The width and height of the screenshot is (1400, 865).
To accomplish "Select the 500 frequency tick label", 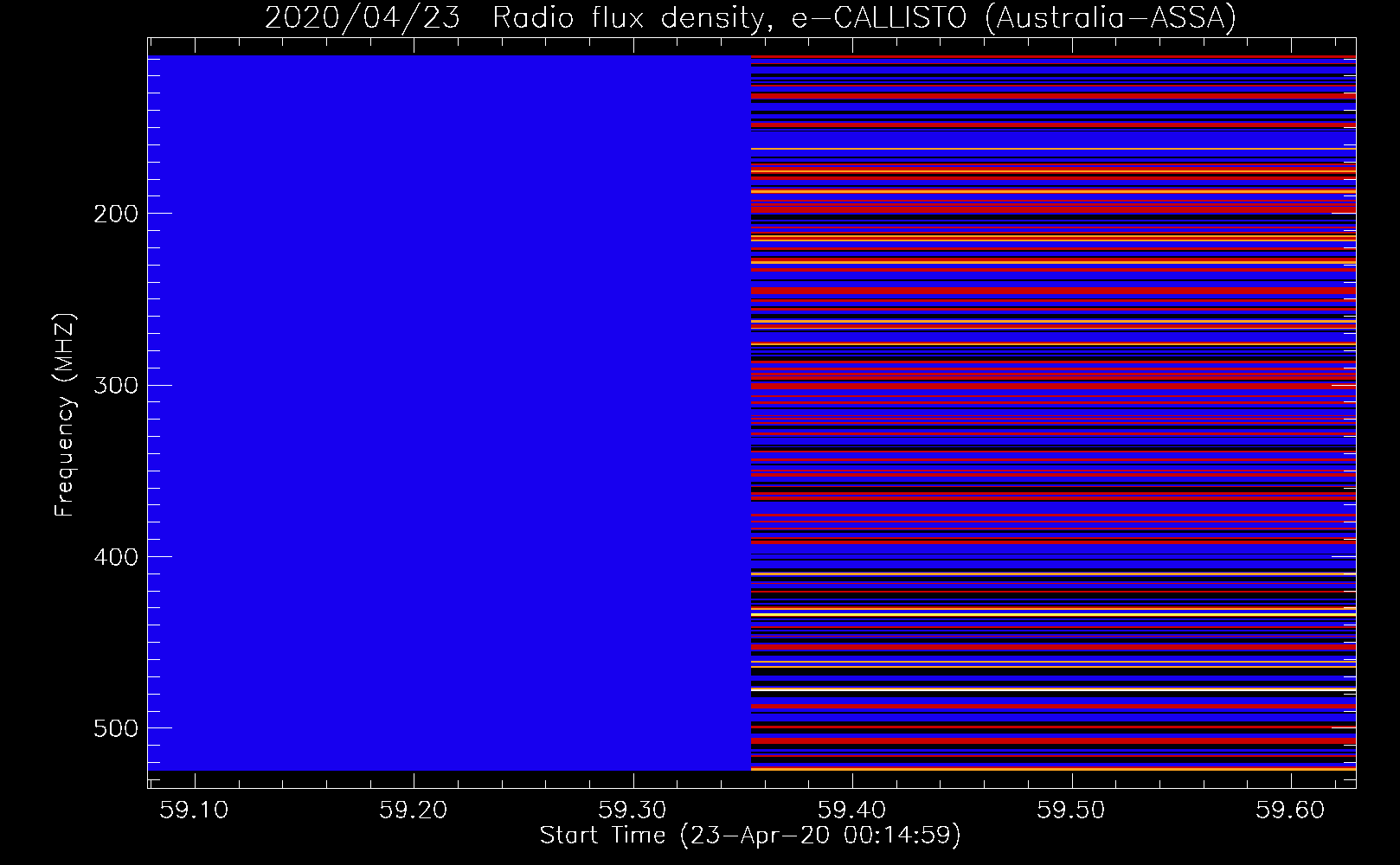I will tap(115, 728).
